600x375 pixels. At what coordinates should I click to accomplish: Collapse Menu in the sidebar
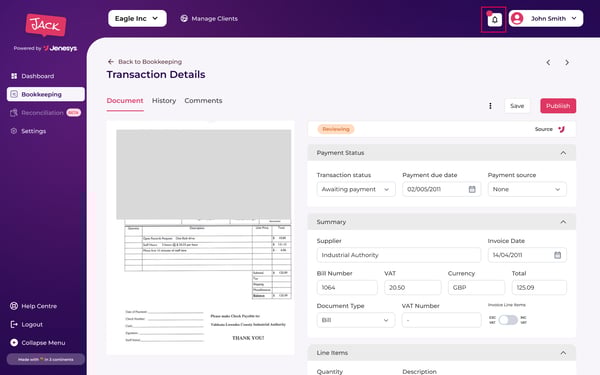tap(38, 343)
